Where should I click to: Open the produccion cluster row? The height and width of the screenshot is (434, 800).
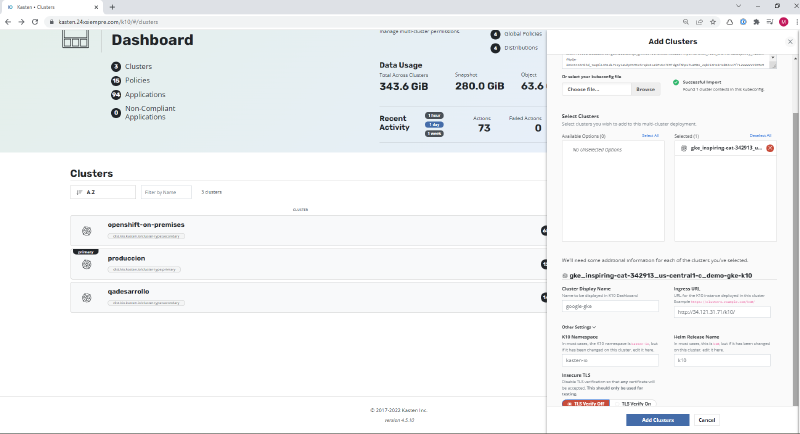point(308,264)
